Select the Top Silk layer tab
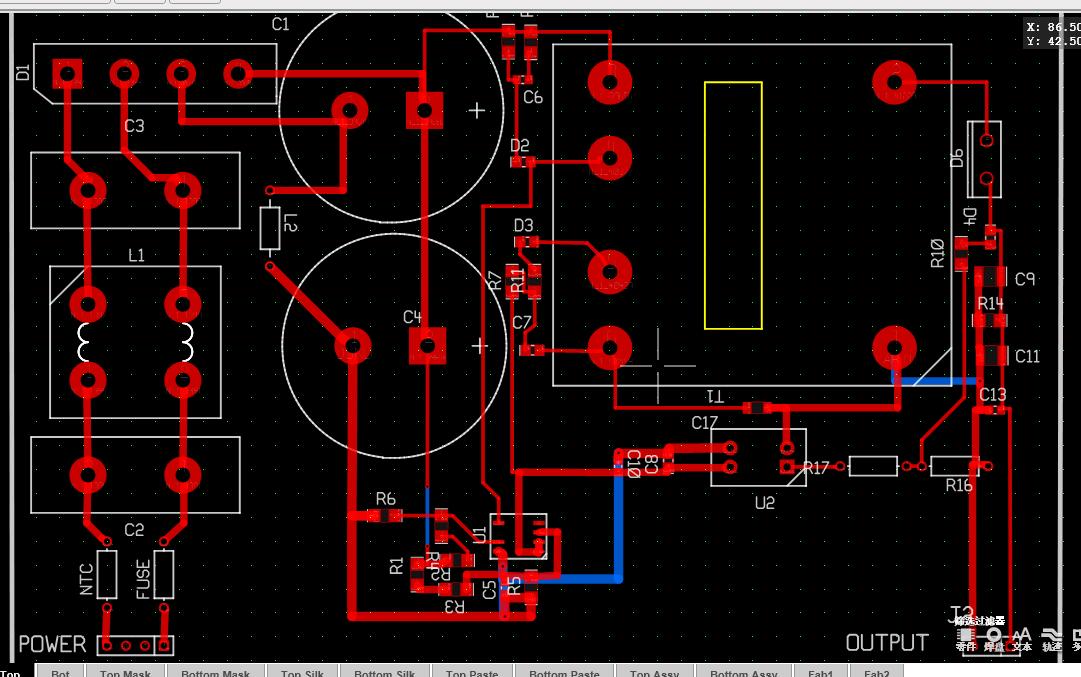 coord(302,672)
